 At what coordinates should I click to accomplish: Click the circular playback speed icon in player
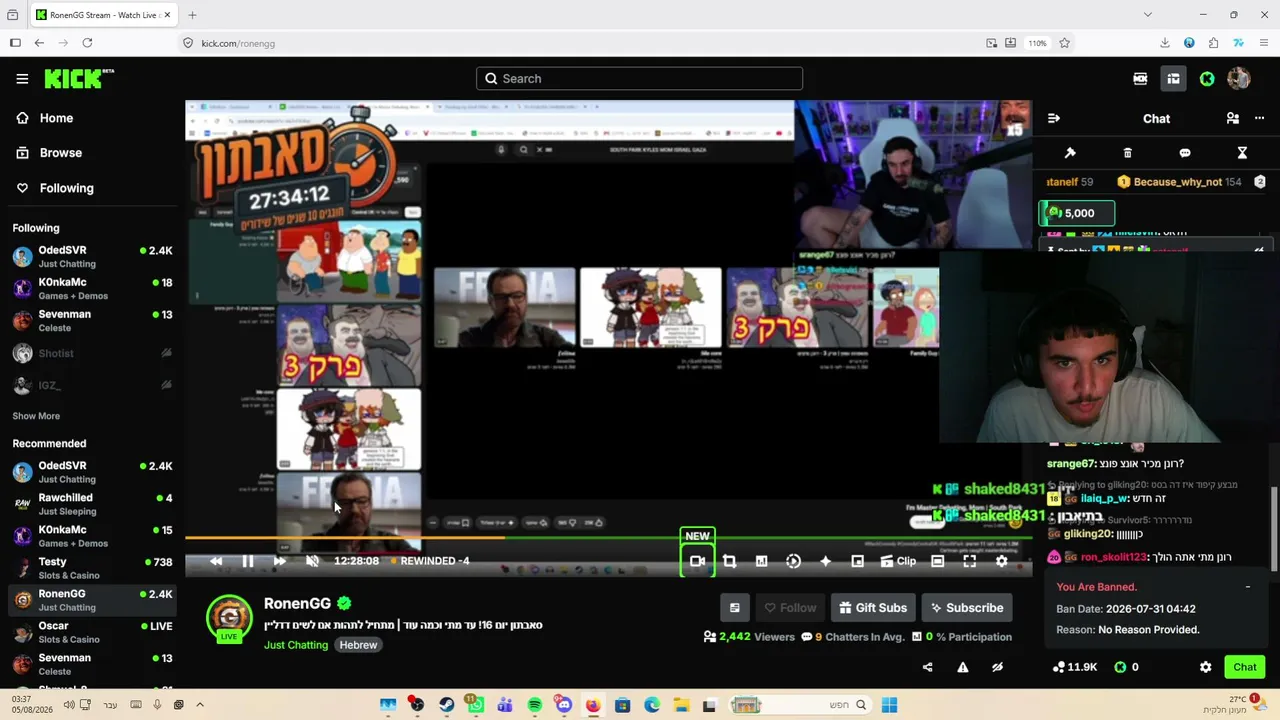point(793,561)
